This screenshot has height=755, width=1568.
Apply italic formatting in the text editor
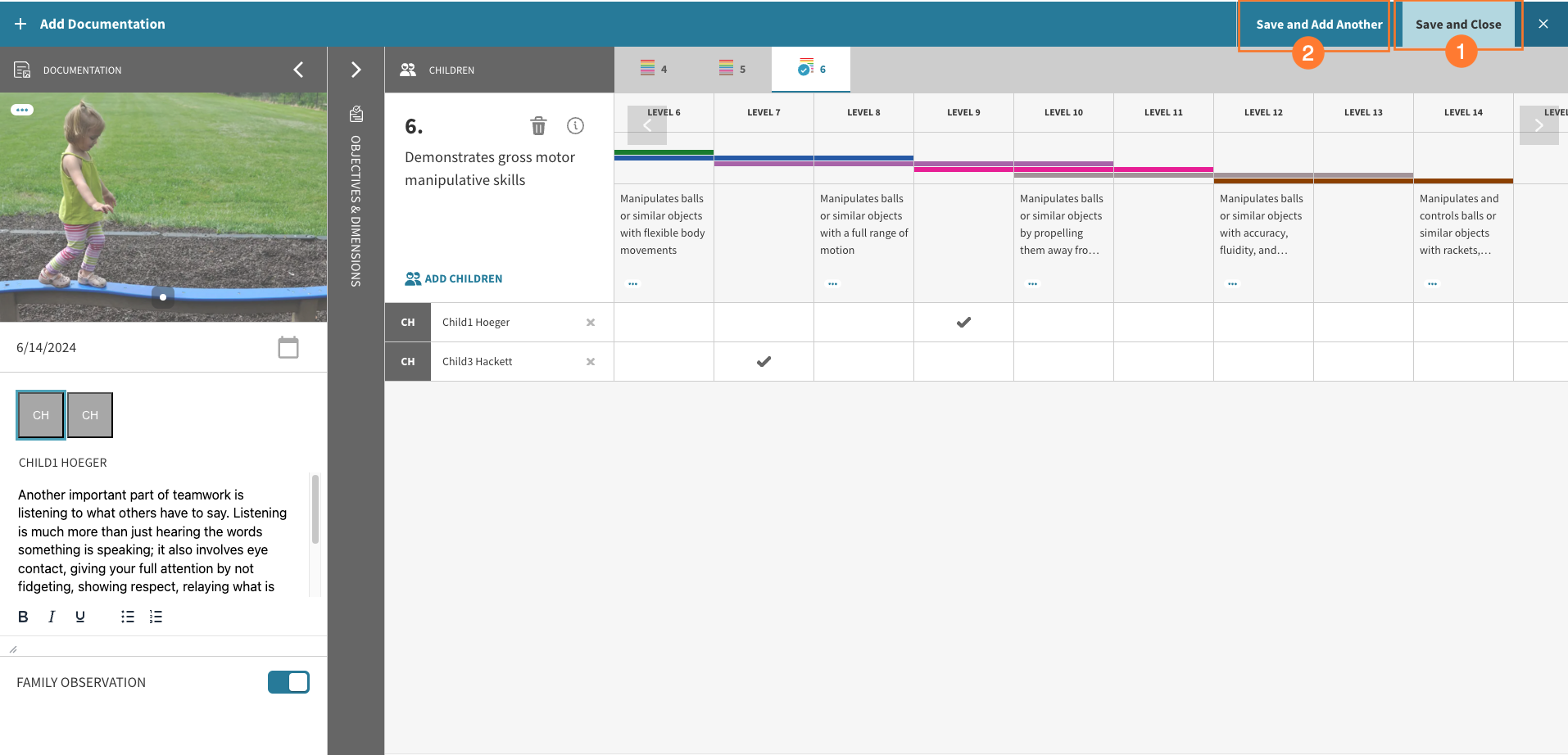[51, 616]
